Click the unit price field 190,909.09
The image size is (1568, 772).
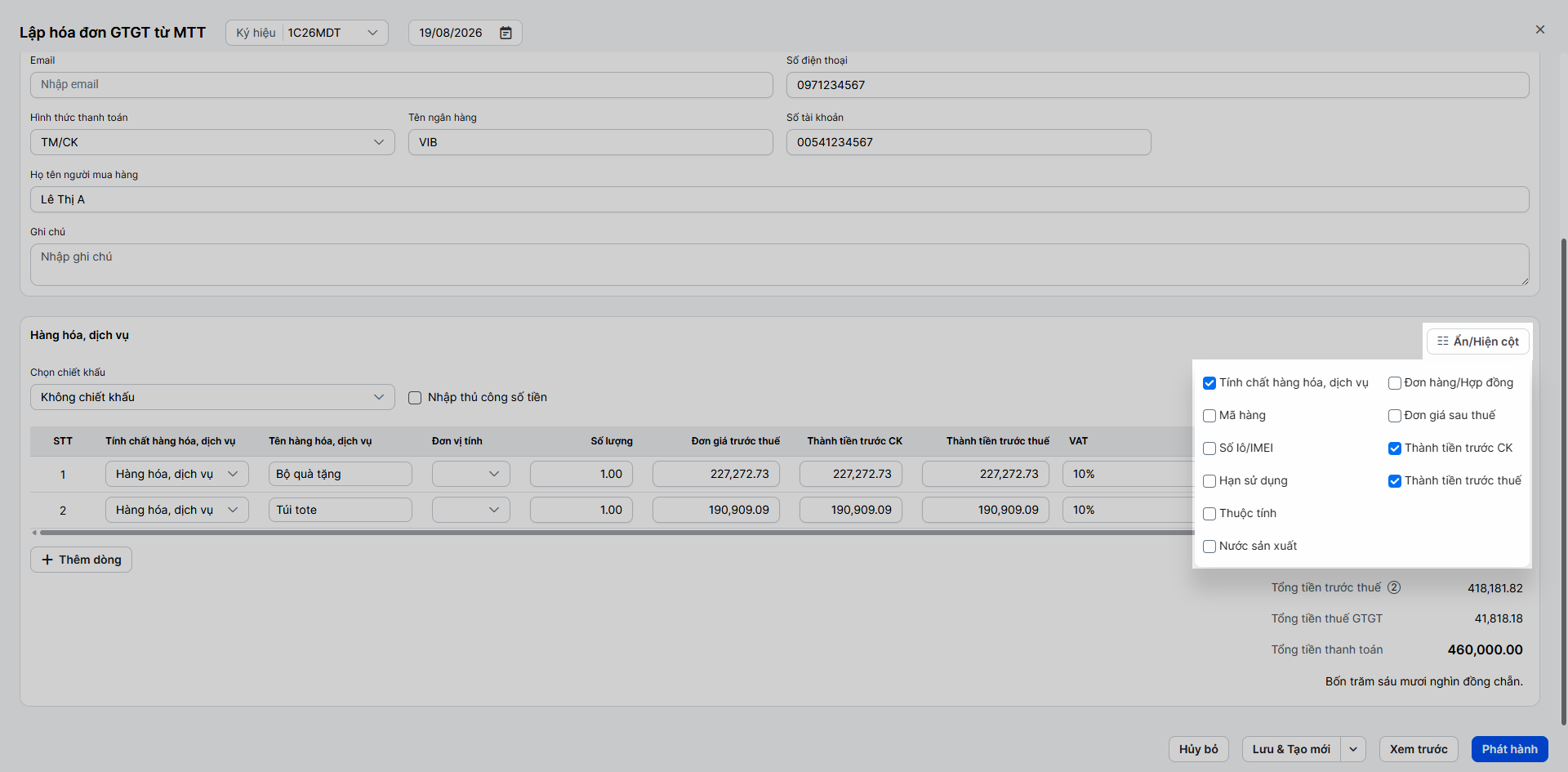click(x=716, y=510)
